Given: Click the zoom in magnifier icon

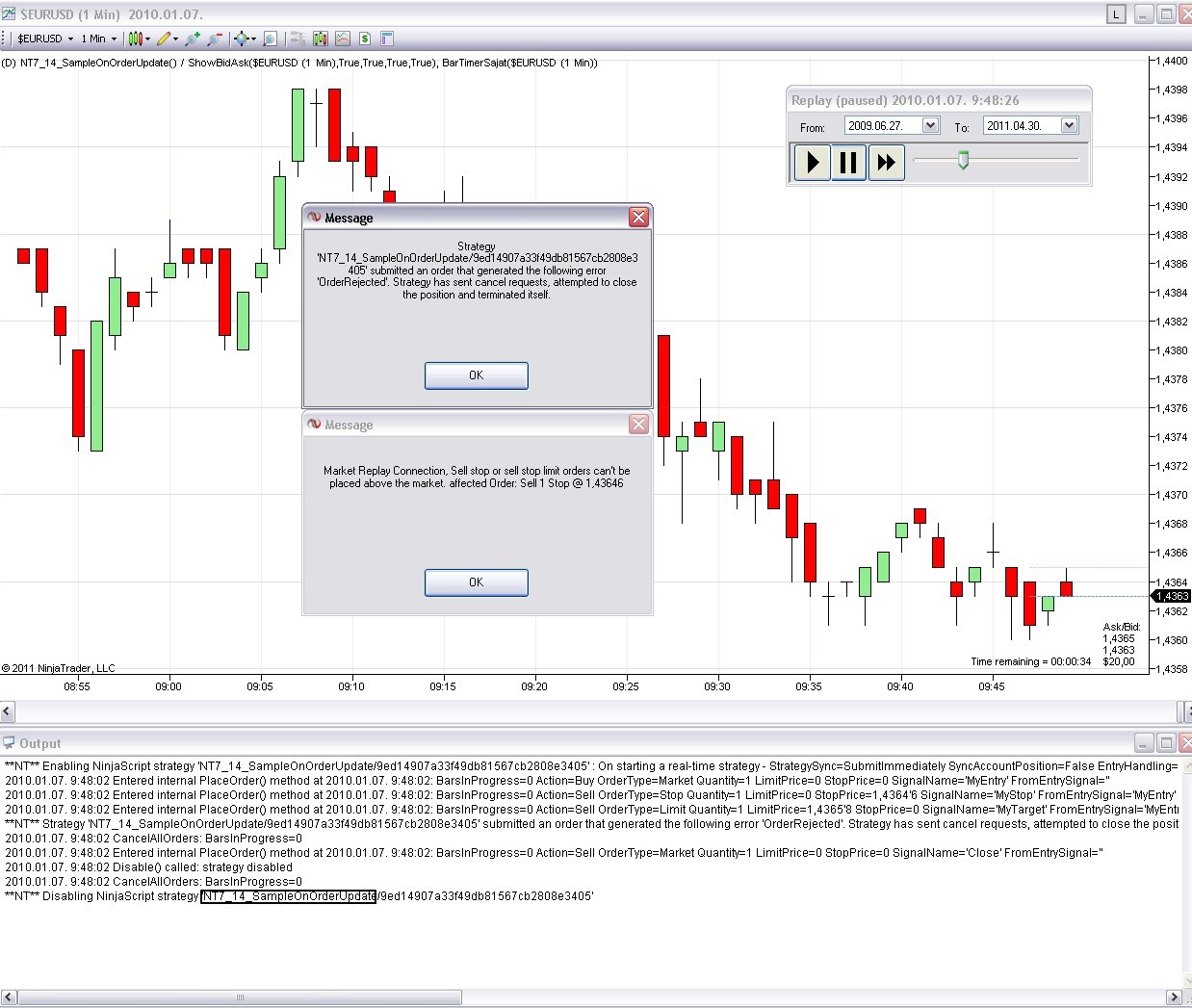Looking at the screenshot, I should point(192,39).
